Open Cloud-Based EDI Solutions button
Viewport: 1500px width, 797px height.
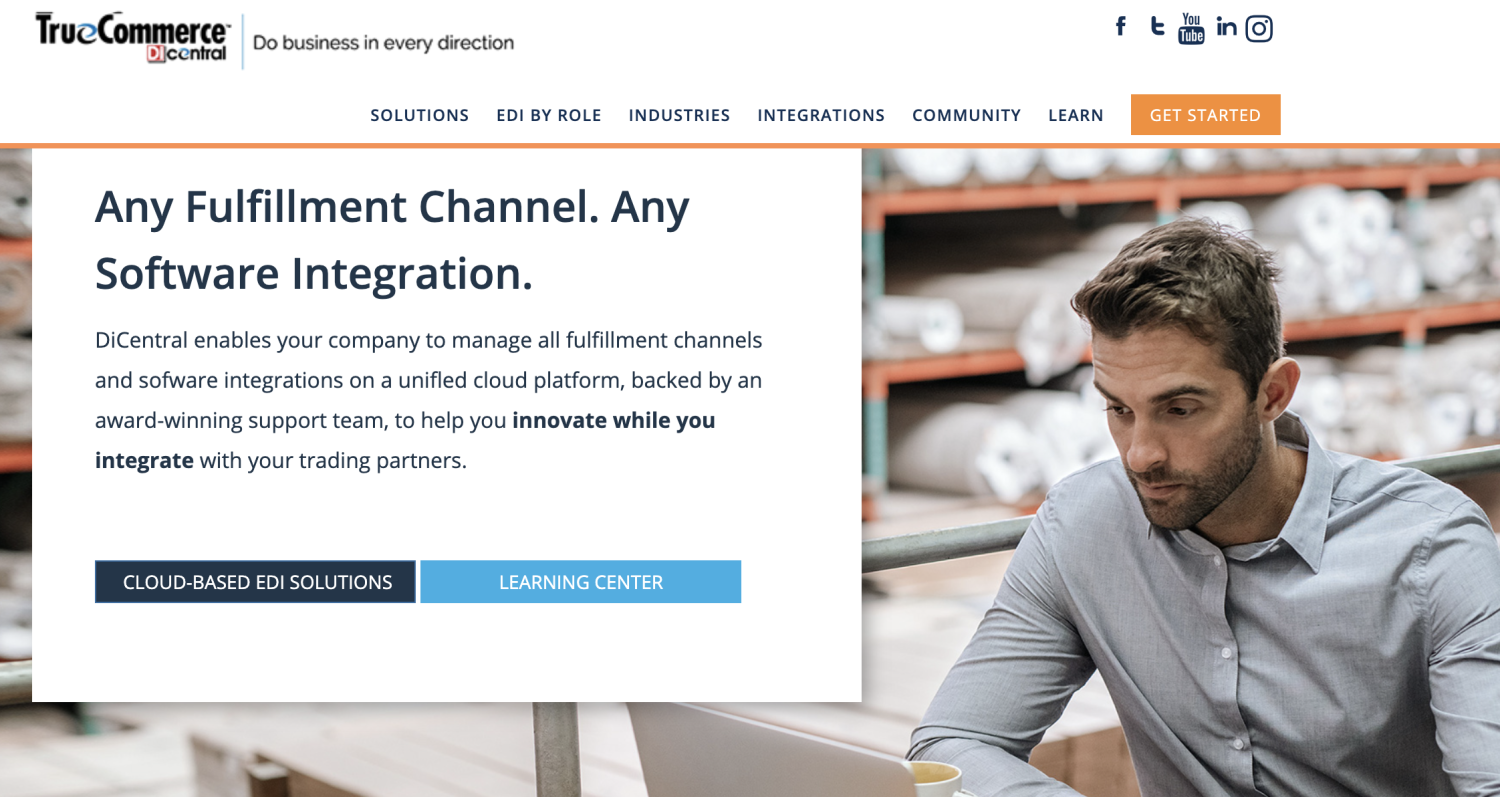[x=255, y=582]
